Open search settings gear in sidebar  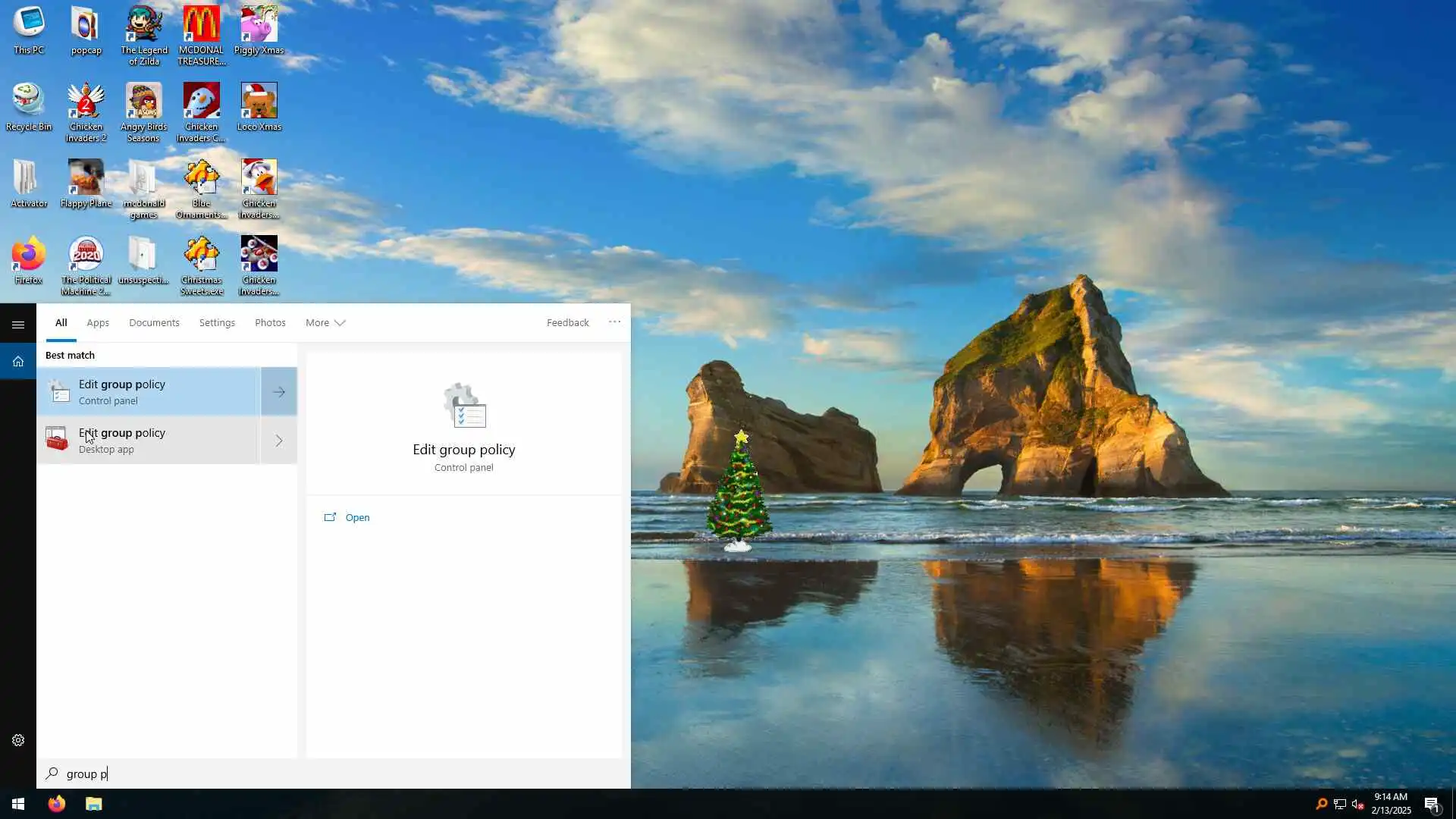[18, 740]
